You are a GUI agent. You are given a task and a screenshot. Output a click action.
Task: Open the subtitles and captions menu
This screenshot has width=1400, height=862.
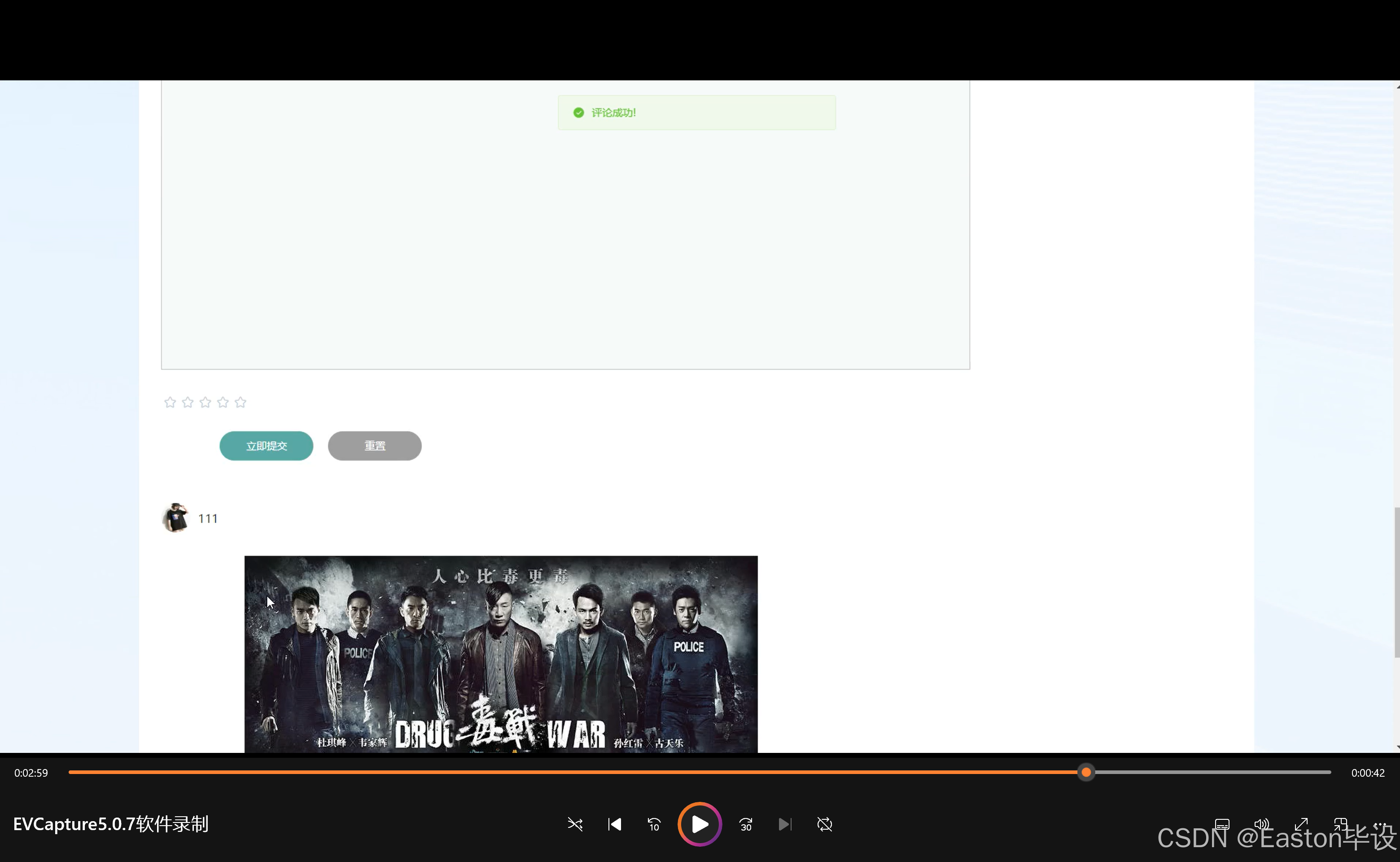(x=1222, y=824)
